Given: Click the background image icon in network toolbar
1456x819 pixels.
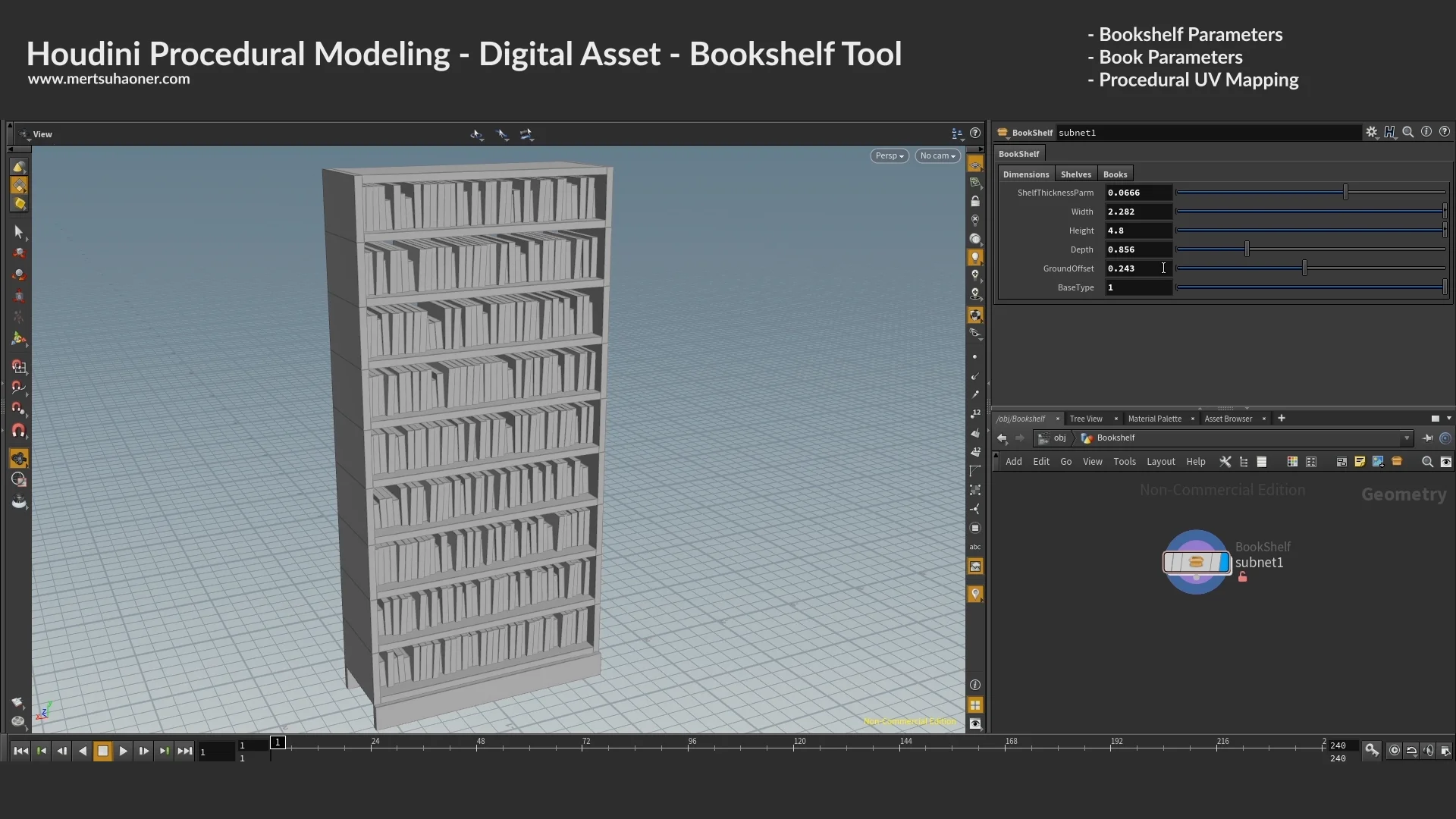Looking at the screenshot, I should [1378, 462].
